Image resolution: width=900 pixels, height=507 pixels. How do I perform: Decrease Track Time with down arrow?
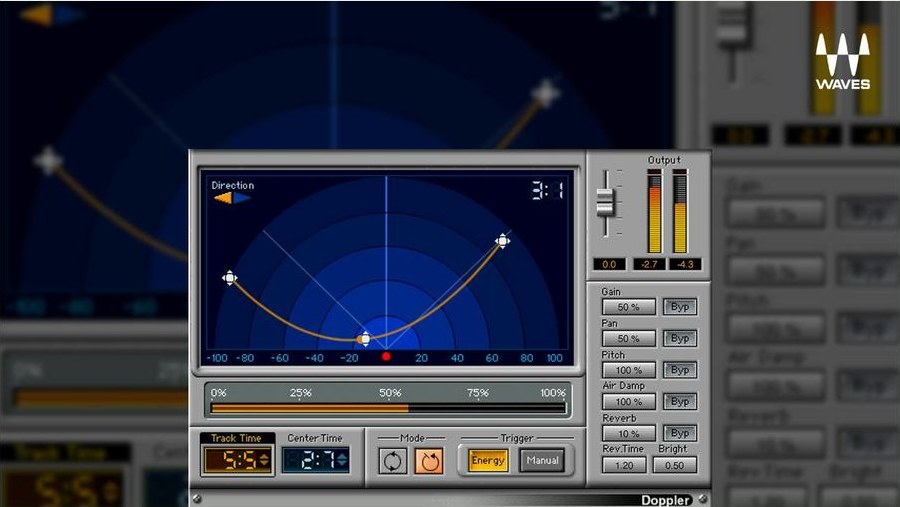[x=264, y=463]
